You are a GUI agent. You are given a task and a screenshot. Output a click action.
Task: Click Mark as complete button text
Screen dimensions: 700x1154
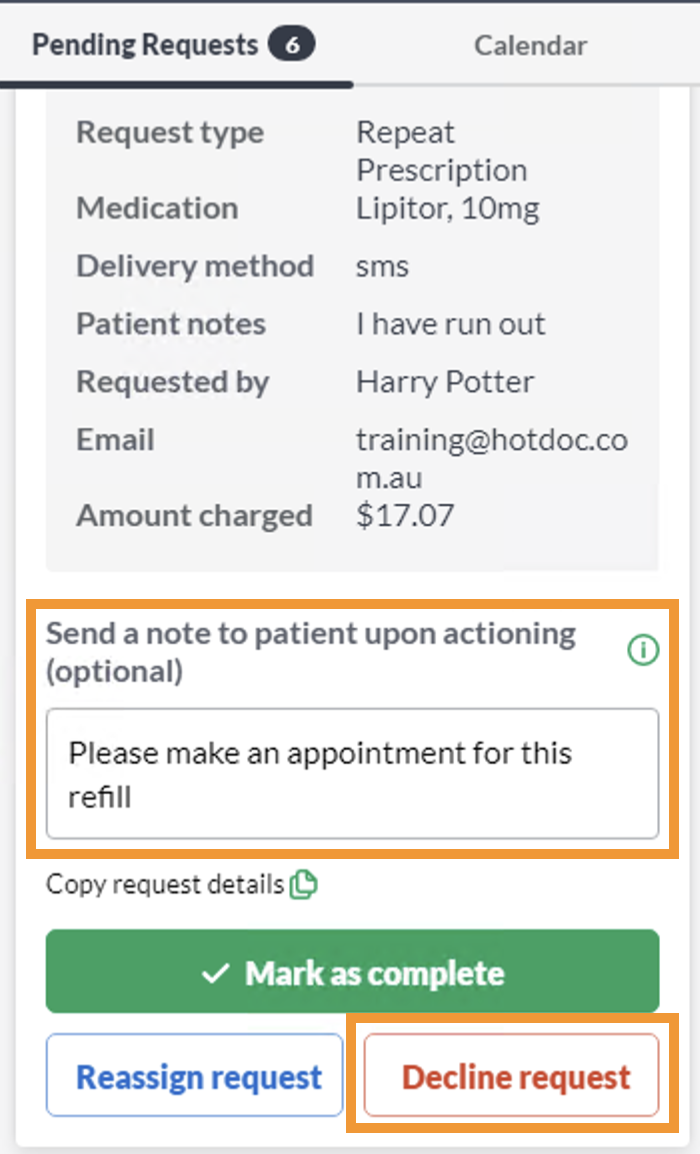coord(375,974)
